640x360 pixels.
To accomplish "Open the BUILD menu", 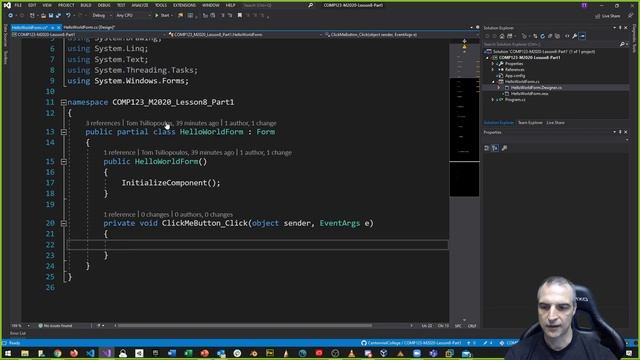I will [x=86, y=5].
